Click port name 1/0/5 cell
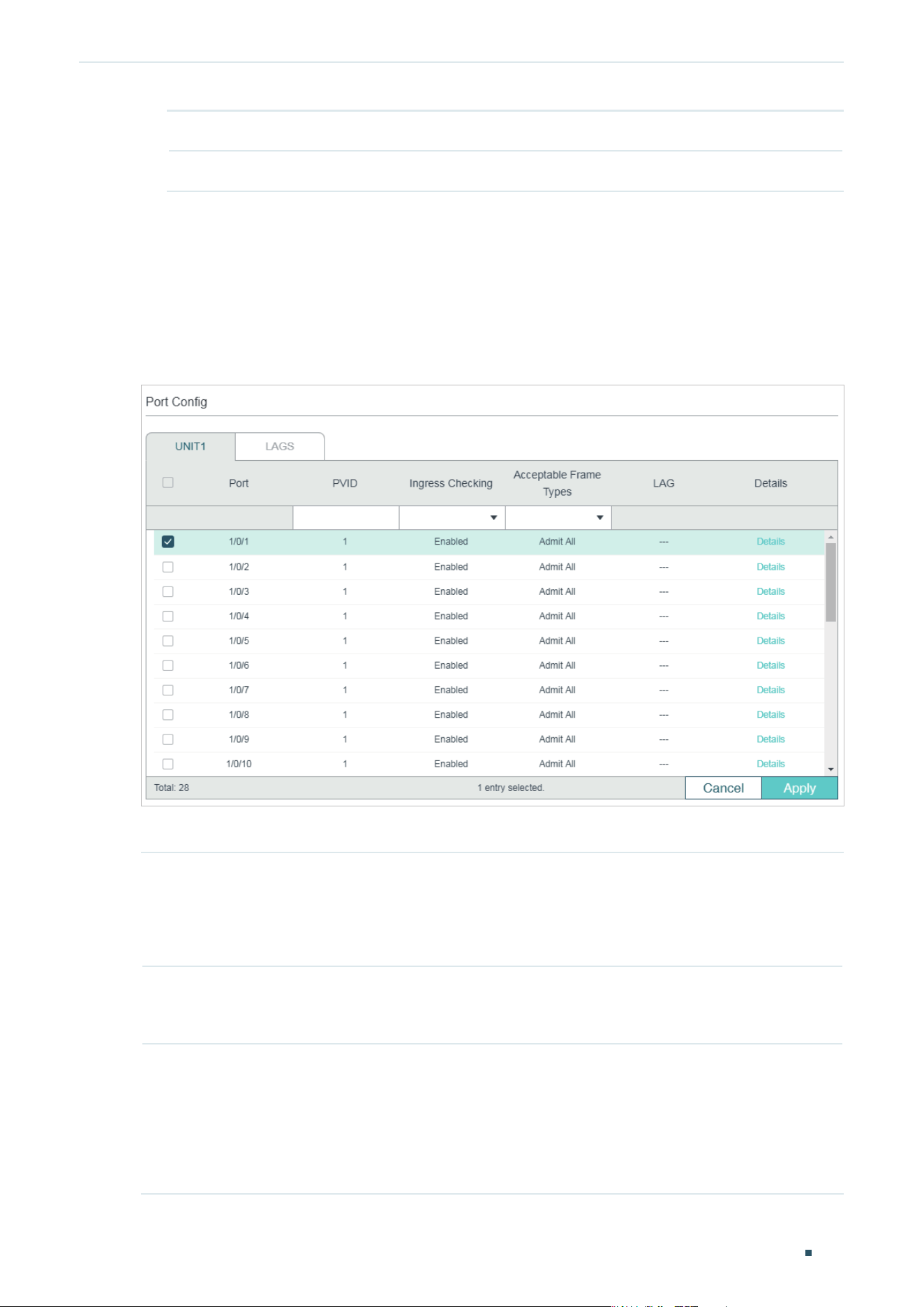Image resolution: width=924 pixels, height=1307 pixels. coord(239,641)
